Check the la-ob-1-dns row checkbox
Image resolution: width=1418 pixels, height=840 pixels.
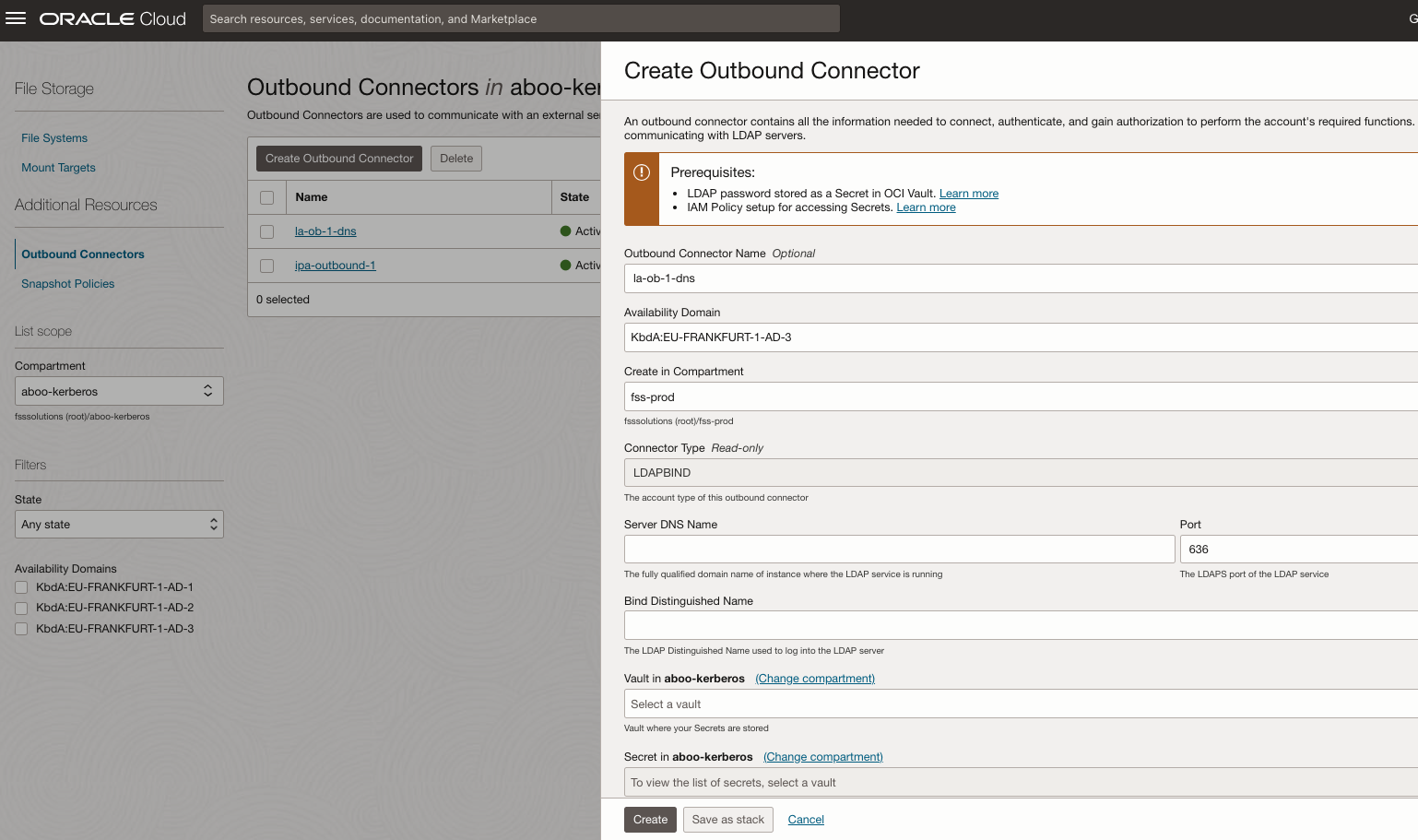(266, 231)
